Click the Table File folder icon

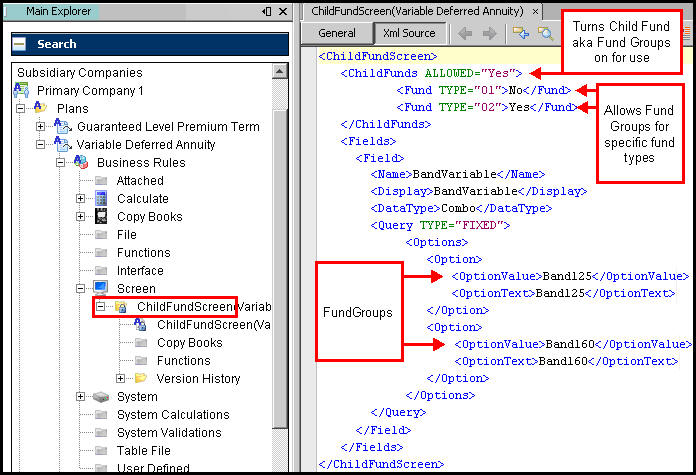[101, 451]
